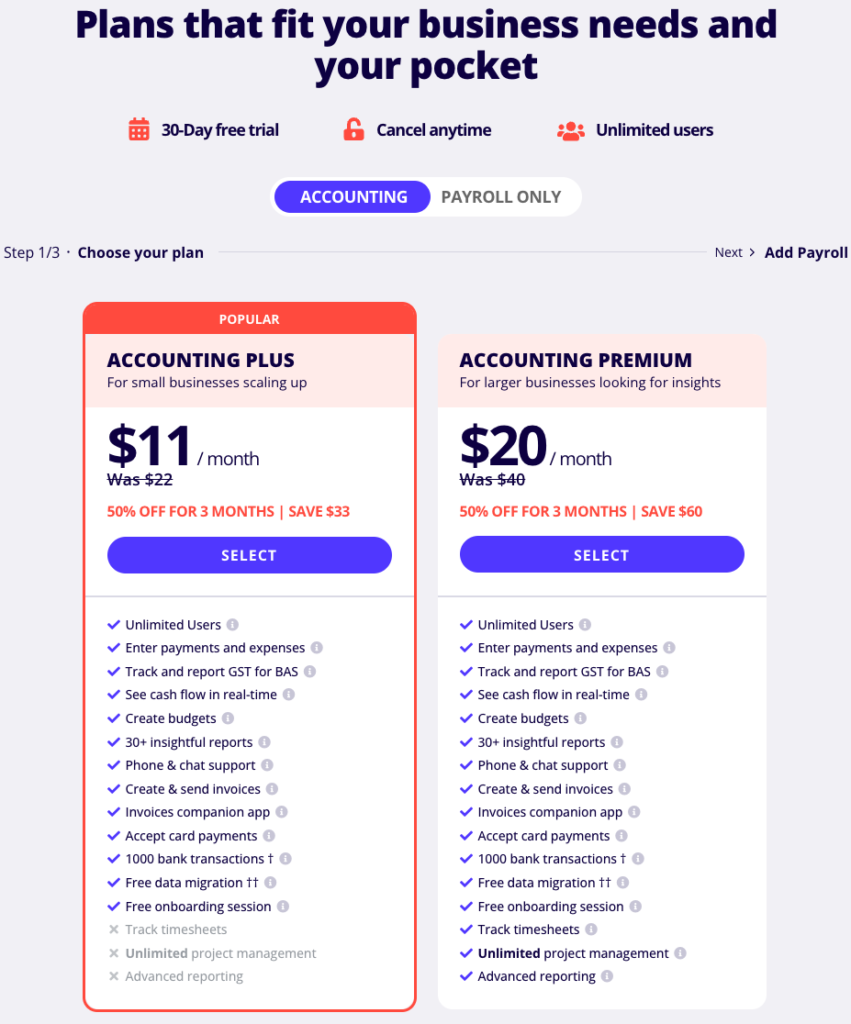851x1024 pixels.
Task: Show info for Plus 1000 bank transactions
Action: point(286,859)
